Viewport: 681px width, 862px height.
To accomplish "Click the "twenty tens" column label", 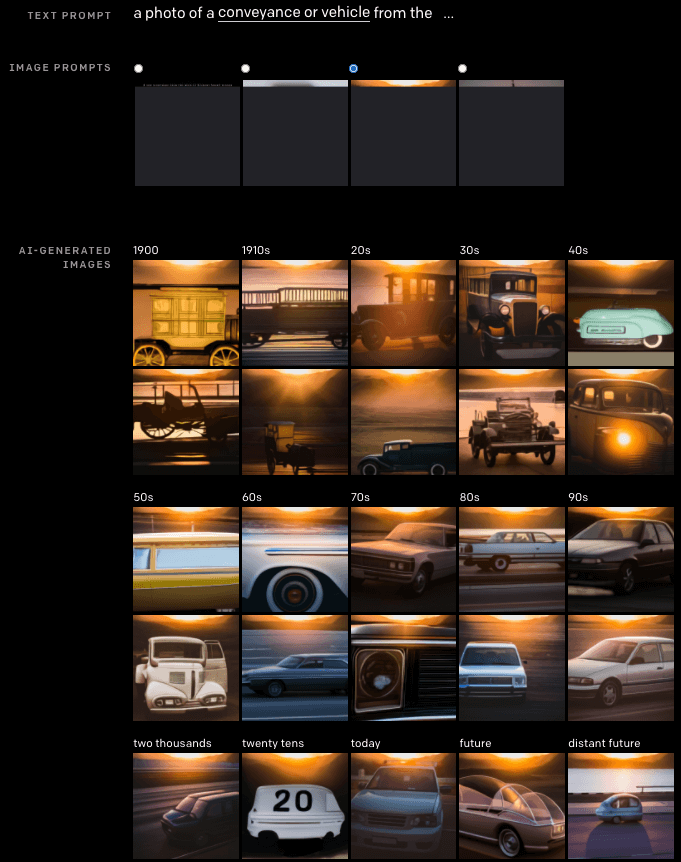I will 273,743.
